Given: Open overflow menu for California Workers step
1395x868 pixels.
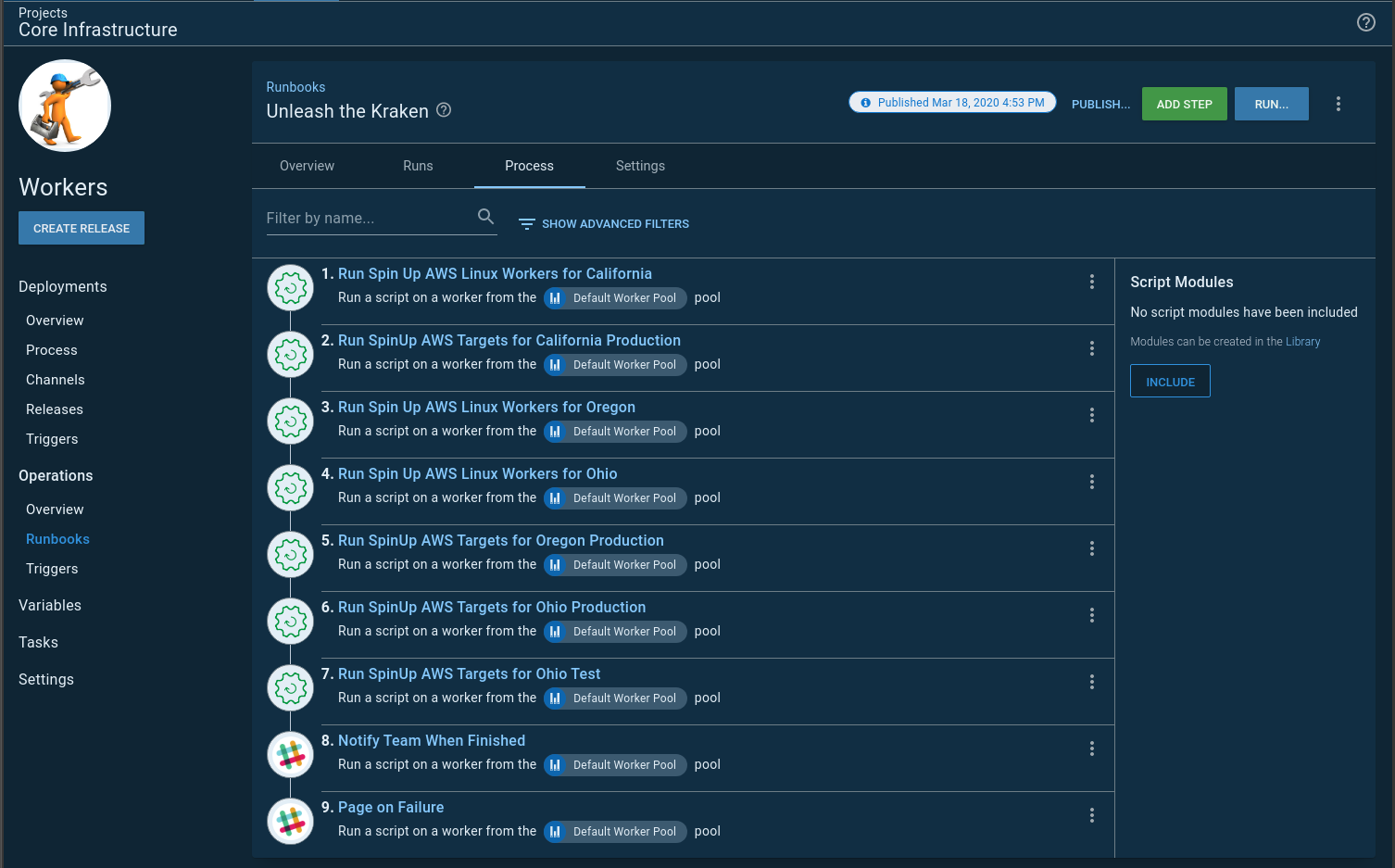Looking at the screenshot, I should pos(1091,282).
